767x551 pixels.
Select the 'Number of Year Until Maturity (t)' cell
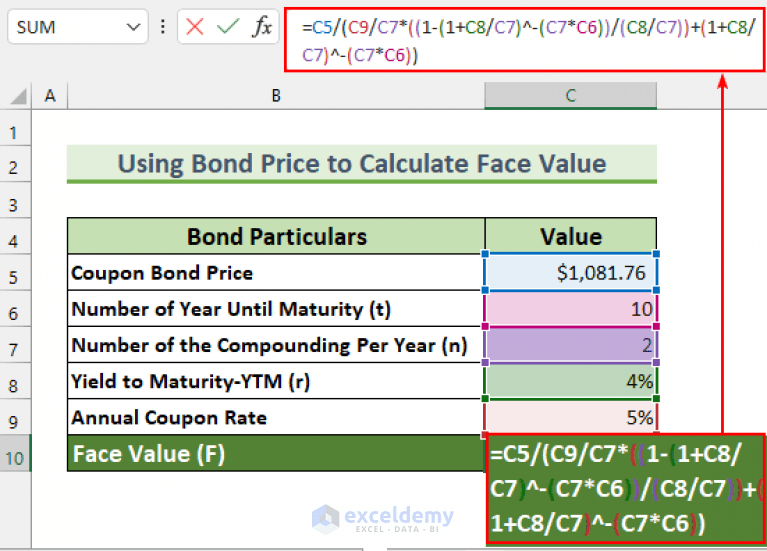(x=276, y=309)
